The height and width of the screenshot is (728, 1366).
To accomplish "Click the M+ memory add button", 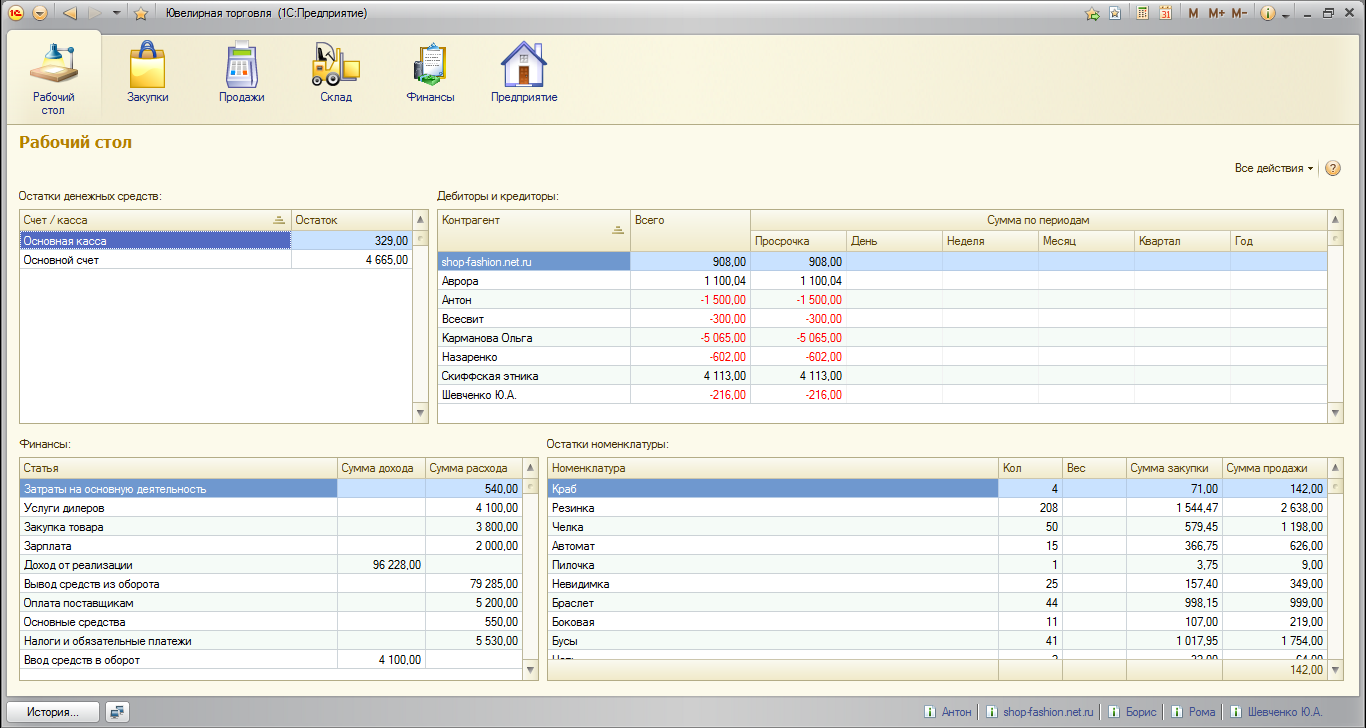I will (1216, 13).
